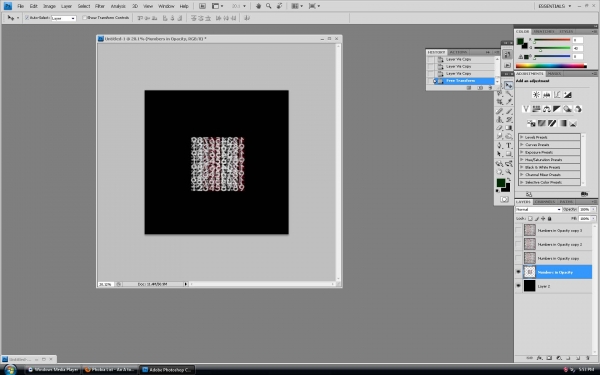Viewport: 600px width, 375px height.
Task: Click the Windows Start button
Action: click(10, 370)
